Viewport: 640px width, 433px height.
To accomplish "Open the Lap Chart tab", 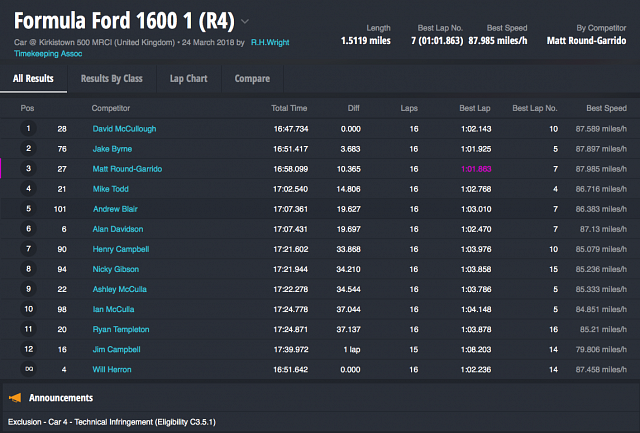I will [187, 78].
